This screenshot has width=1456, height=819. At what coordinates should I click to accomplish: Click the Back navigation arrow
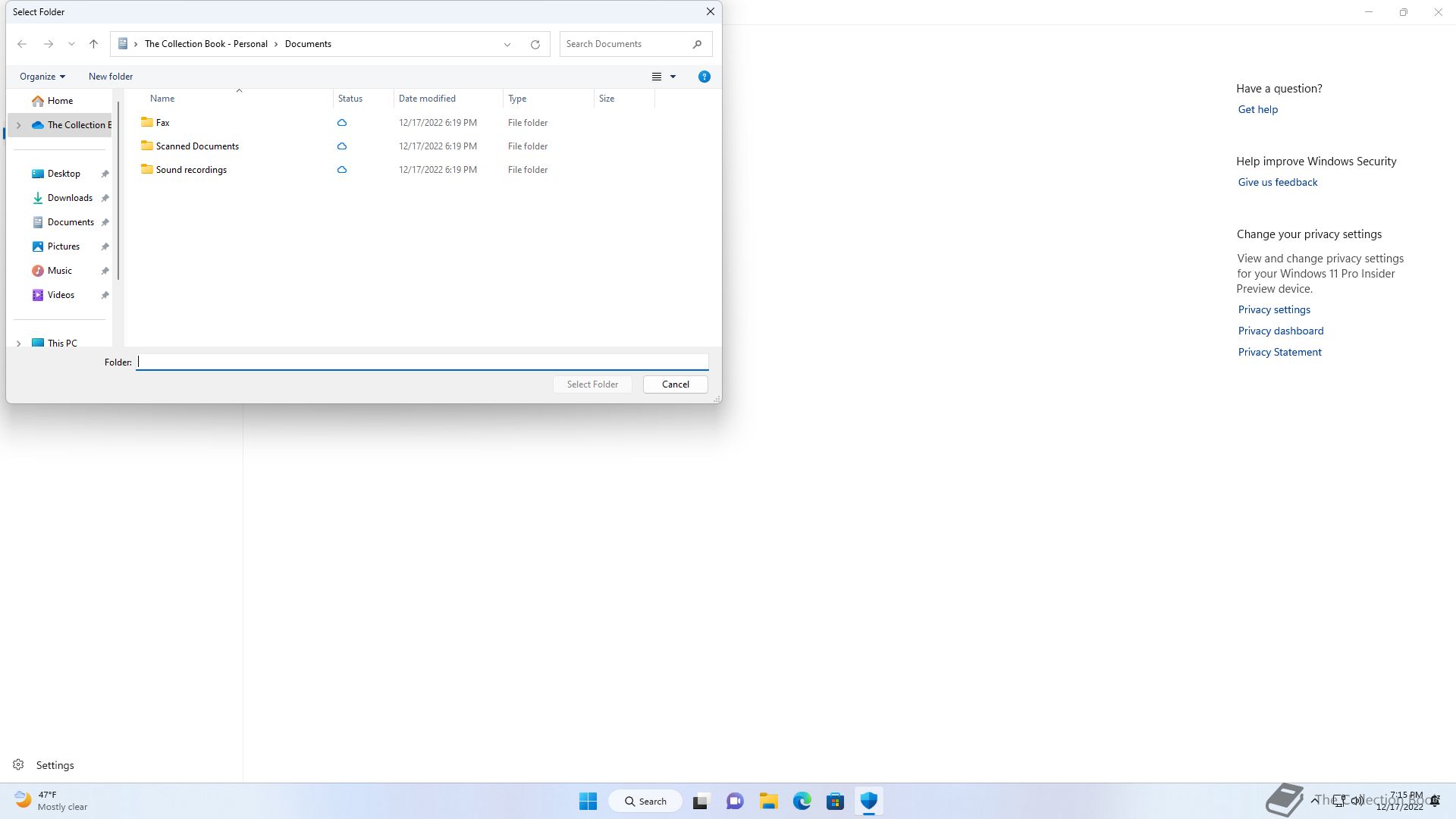click(x=22, y=44)
